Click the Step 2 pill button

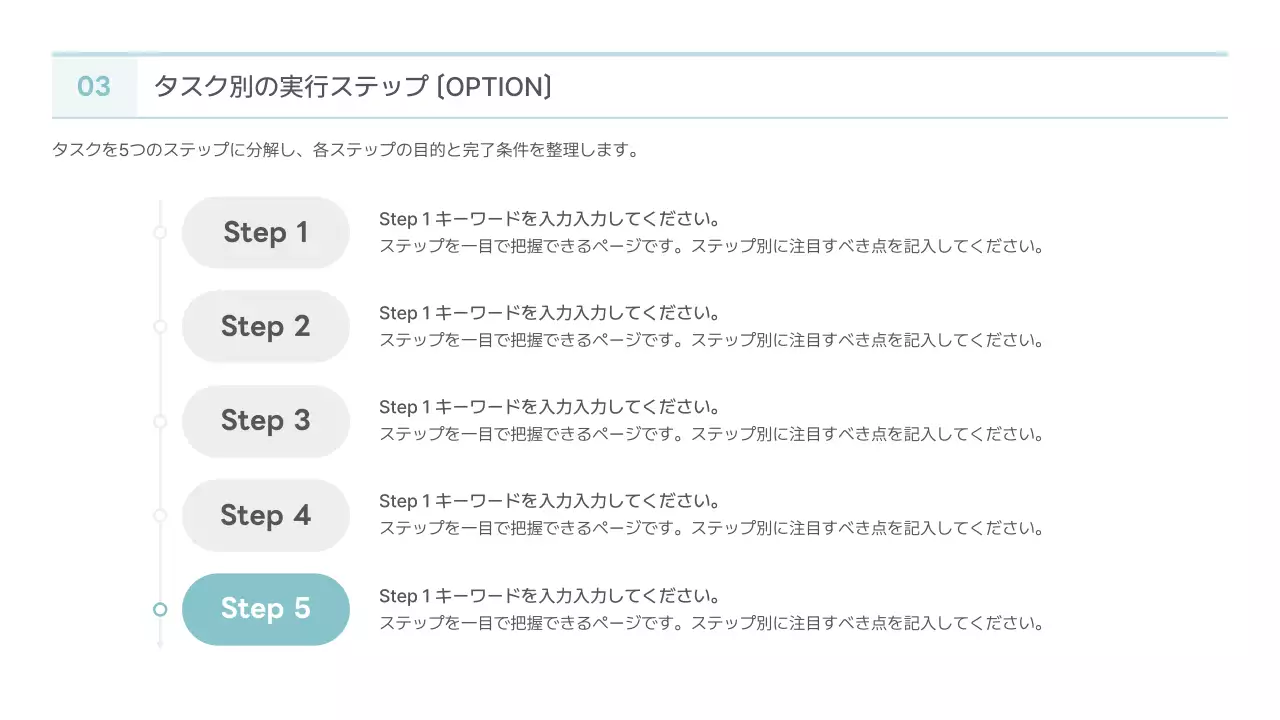click(x=265, y=327)
